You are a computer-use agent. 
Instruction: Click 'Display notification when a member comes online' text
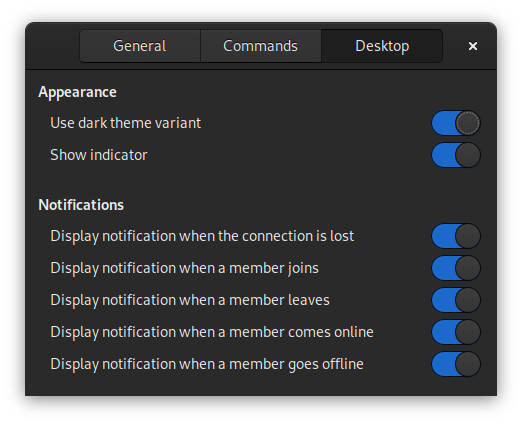tap(212, 332)
